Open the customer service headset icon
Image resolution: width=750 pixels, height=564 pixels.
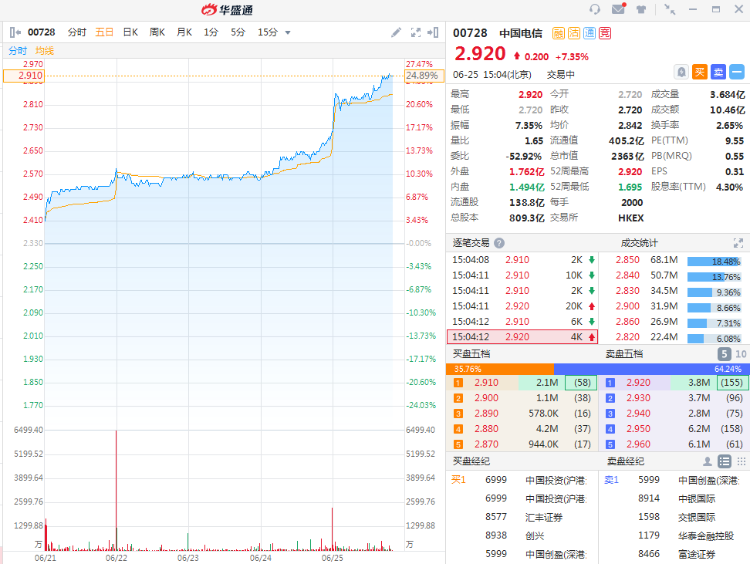pos(595,9)
